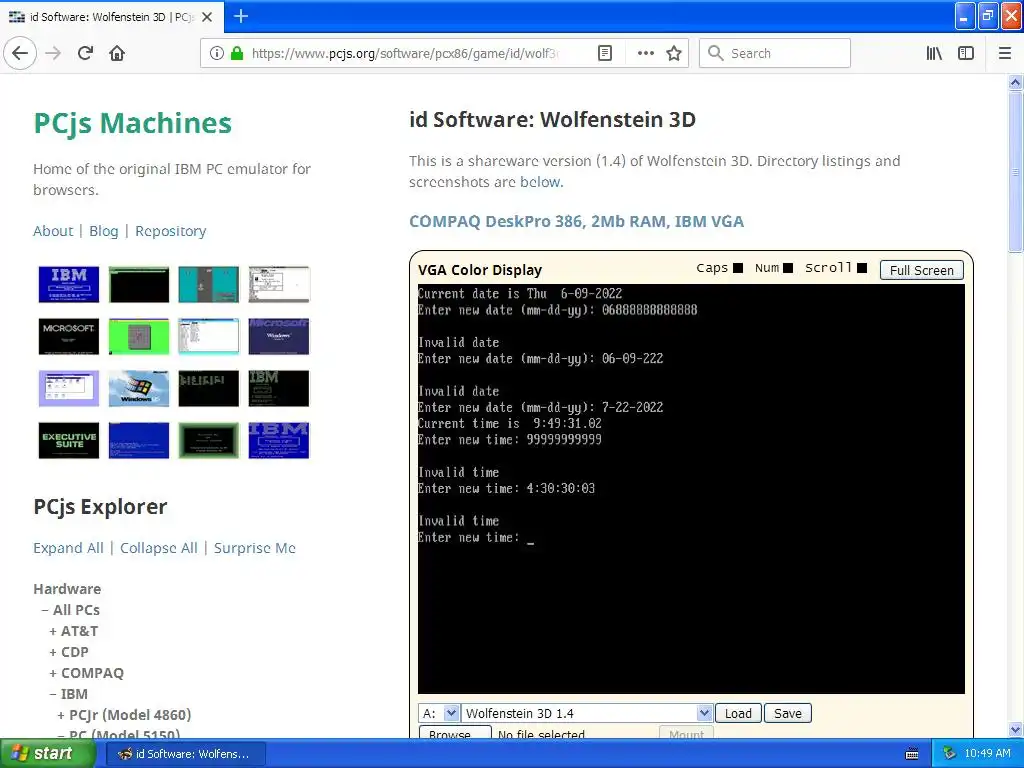
Task: Open the EXECUTIVE SUITE thumbnail
Action: pyautogui.click(x=69, y=440)
